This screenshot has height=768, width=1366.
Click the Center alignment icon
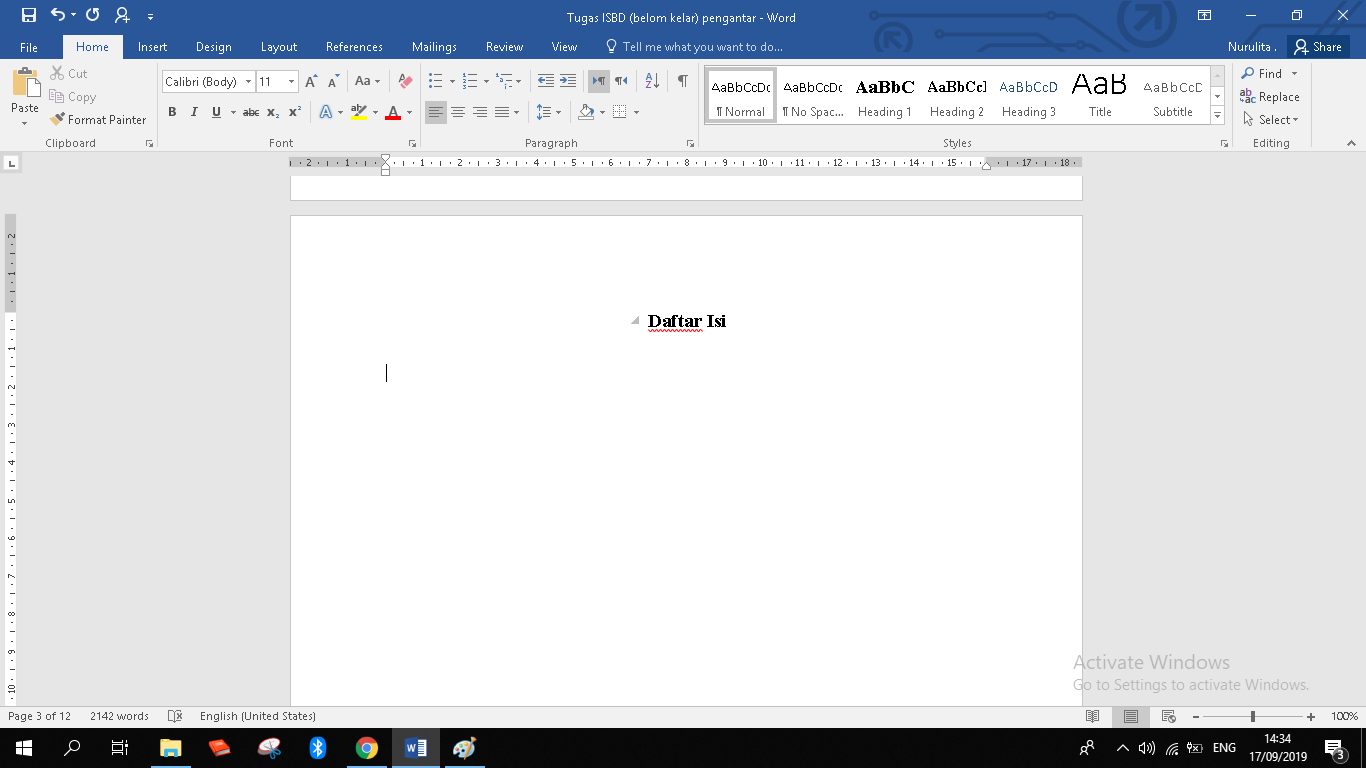coord(458,112)
